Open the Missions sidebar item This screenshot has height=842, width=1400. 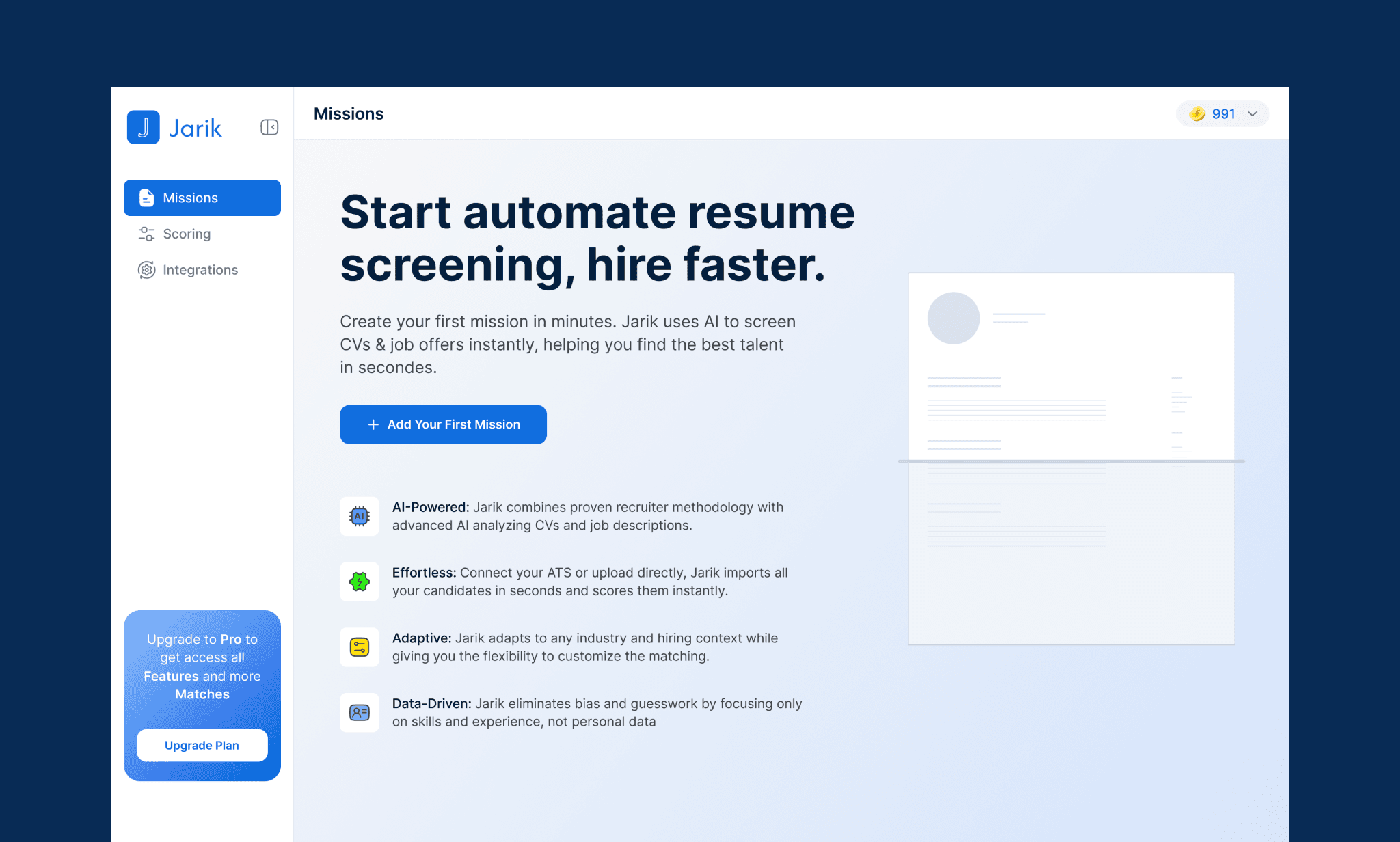(x=202, y=198)
